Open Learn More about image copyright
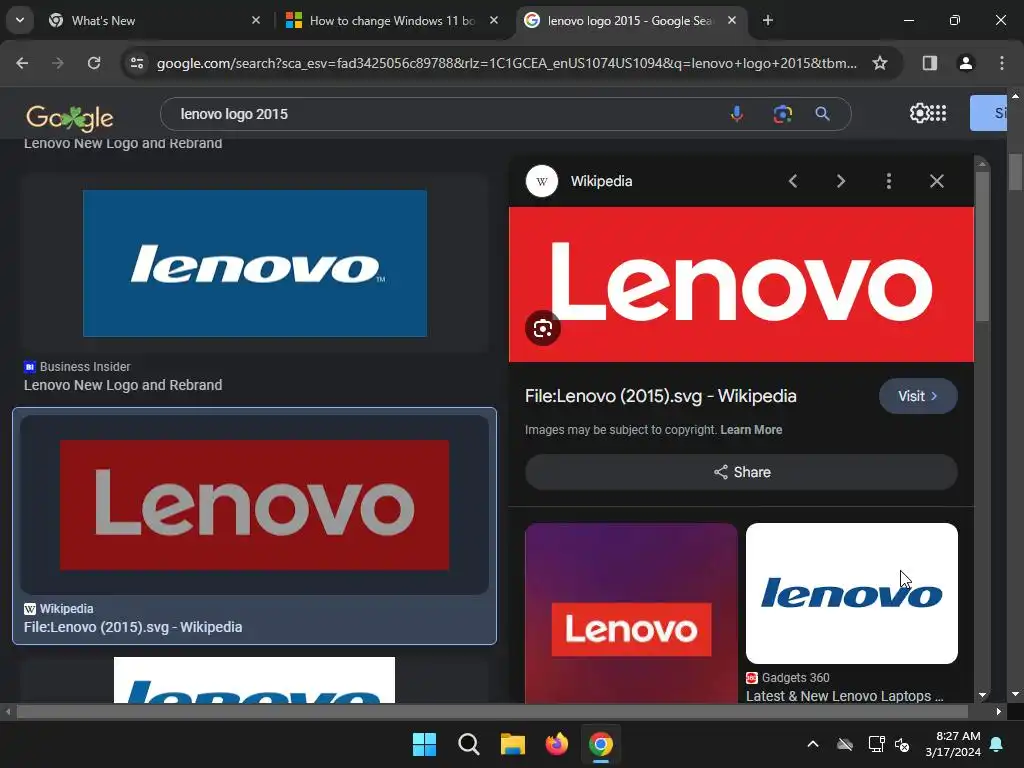The width and height of the screenshot is (1024, 768). click(x=751, y=430)
